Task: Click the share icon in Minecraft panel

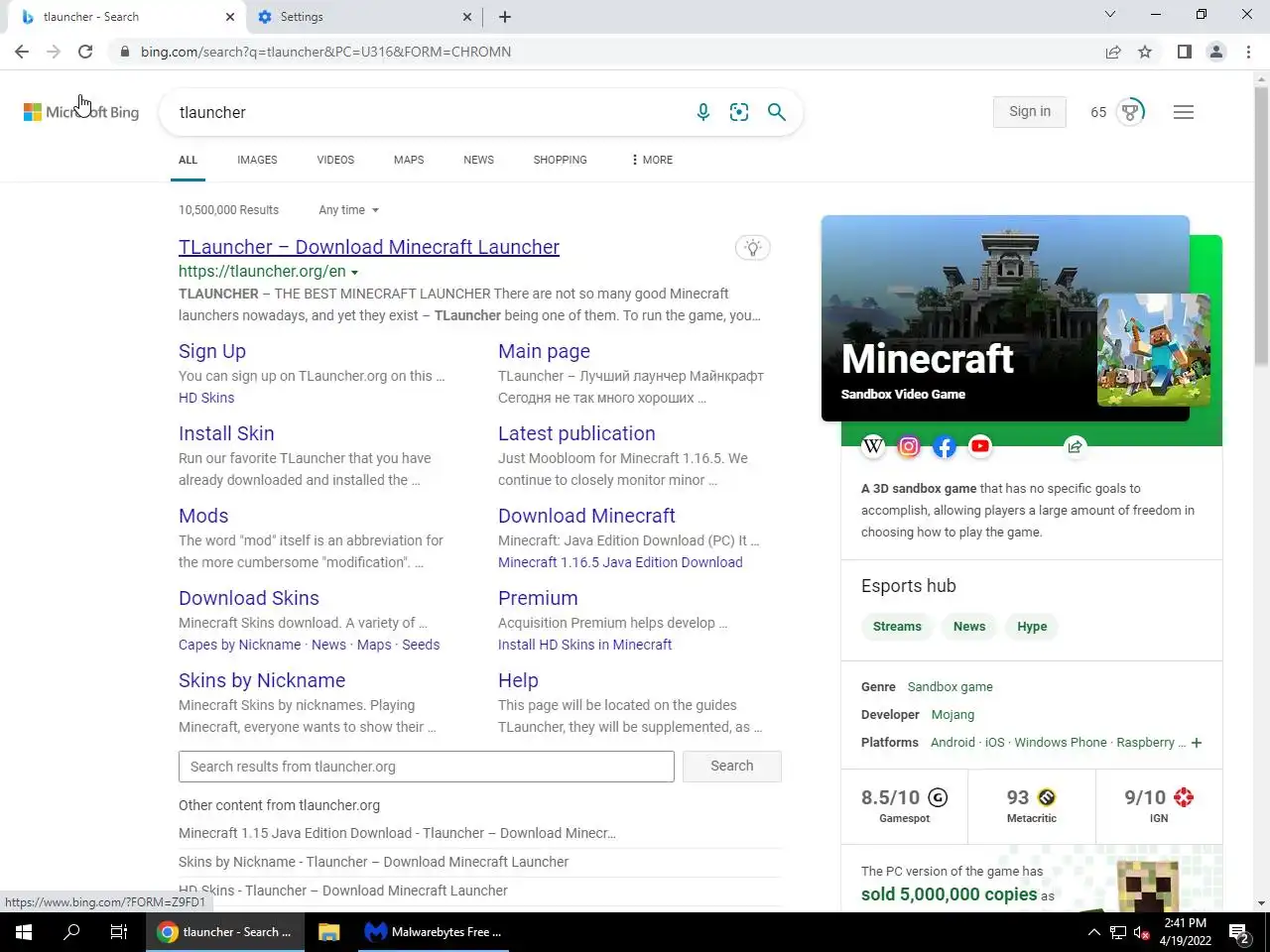Action: coord(1075,446)
